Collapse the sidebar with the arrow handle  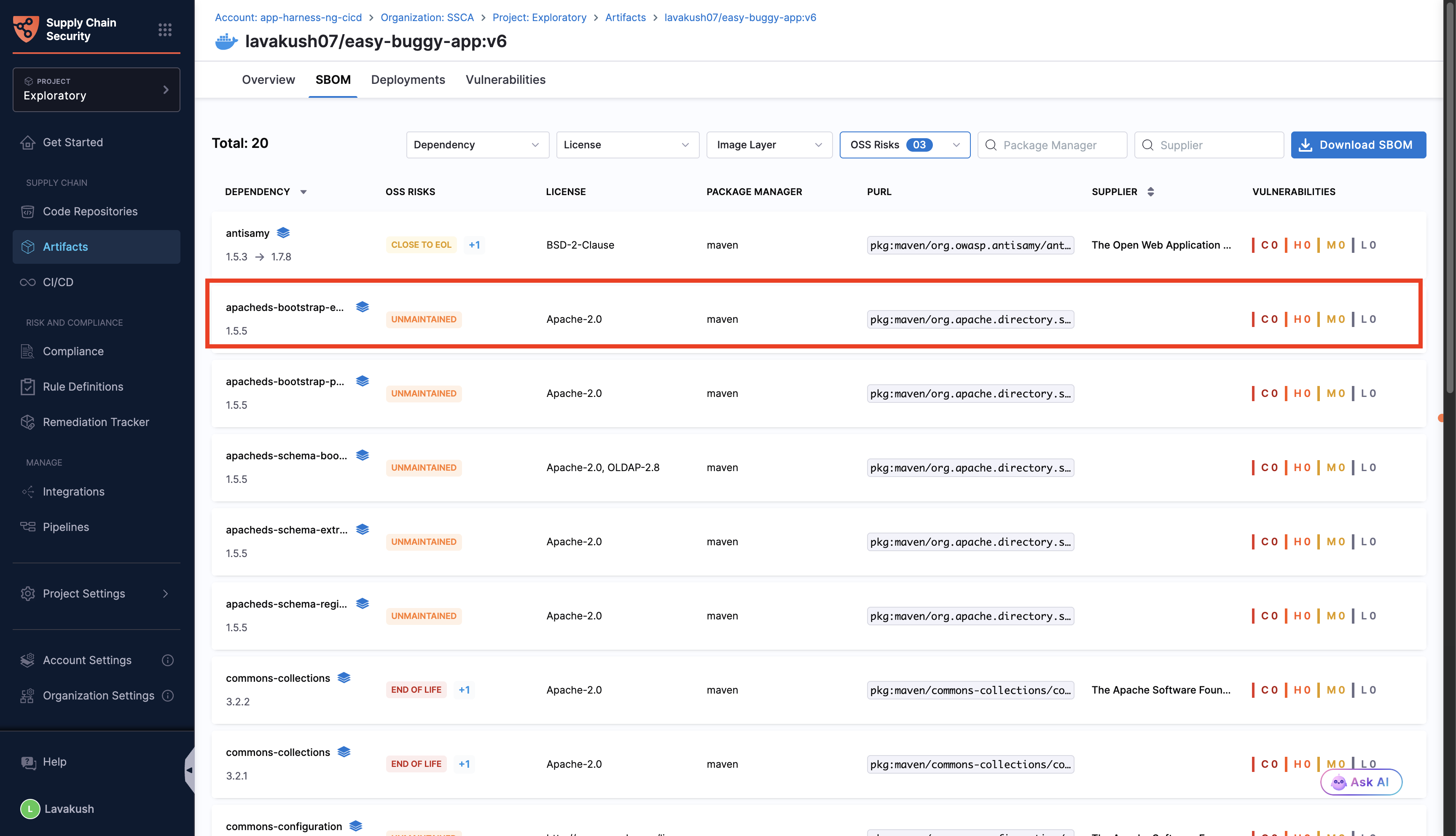click(189, 770)
